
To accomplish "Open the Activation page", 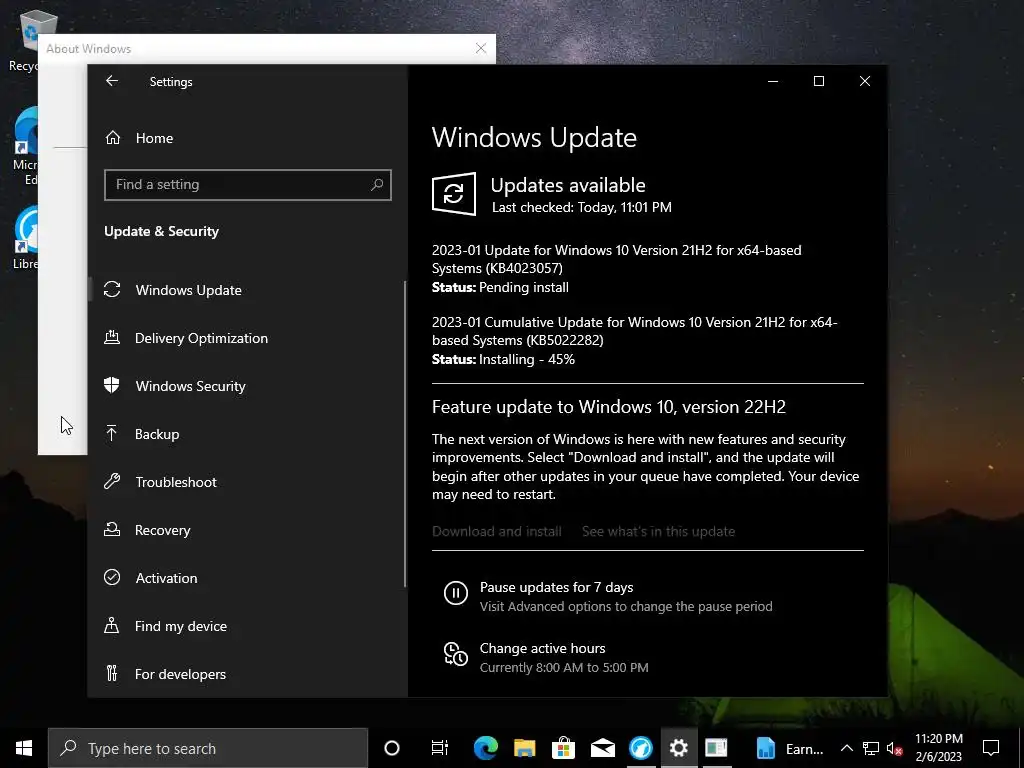I will 166,578.
